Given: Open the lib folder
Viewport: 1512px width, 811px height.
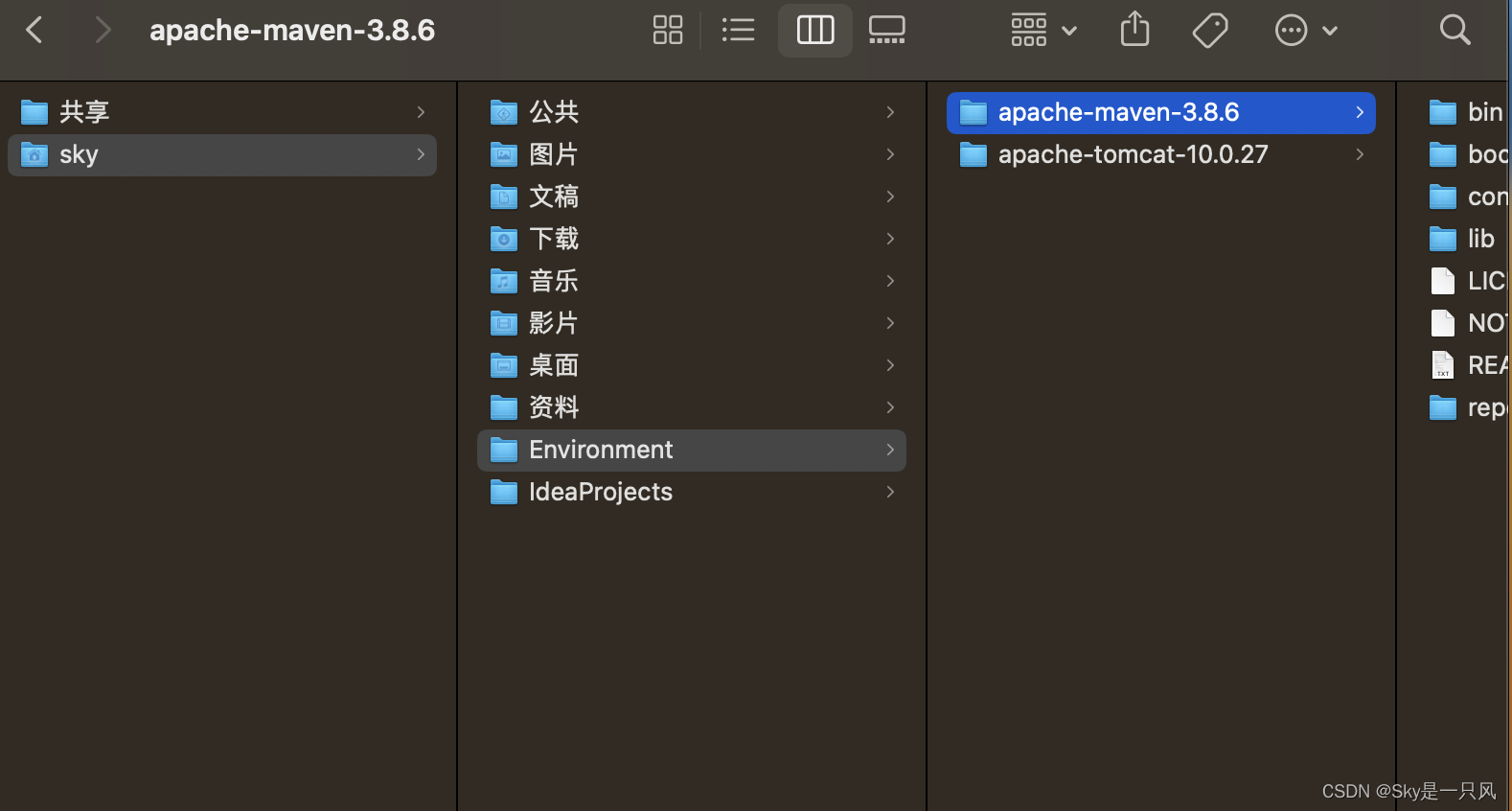Looking at the screenshot, I should pyautogui.click(x=1462, y=239).
